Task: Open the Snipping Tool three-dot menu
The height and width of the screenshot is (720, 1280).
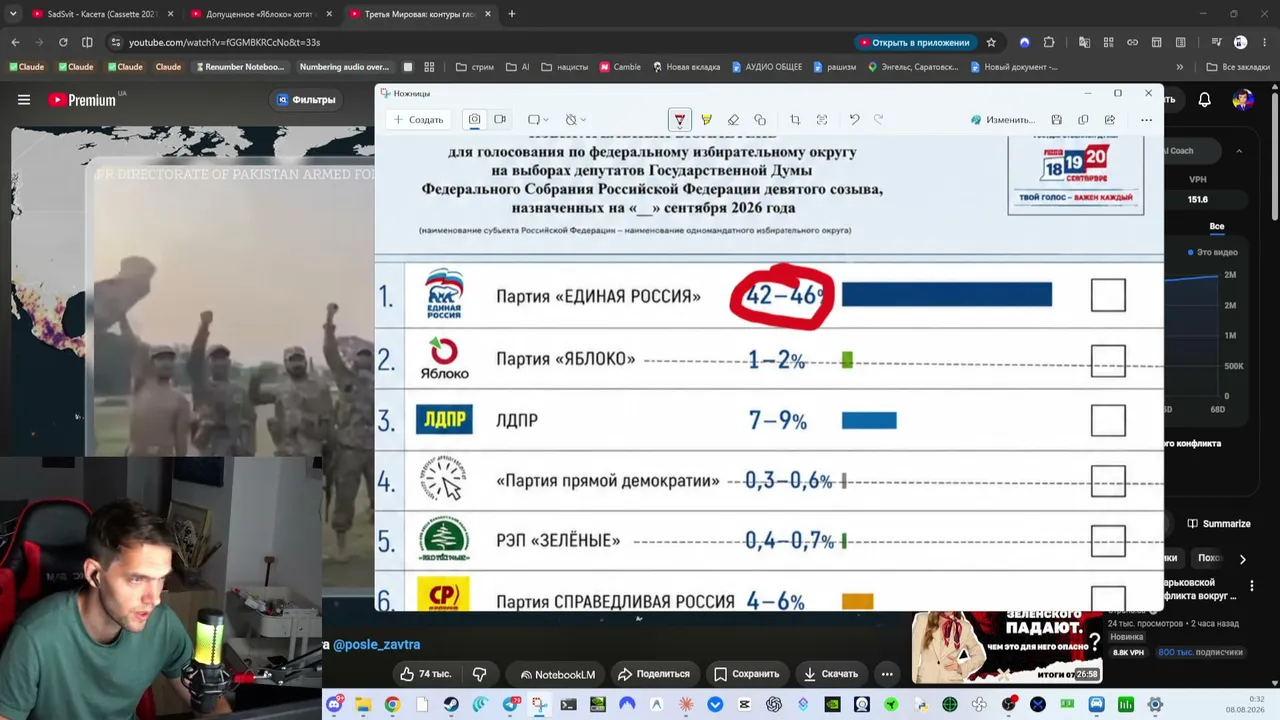Action: 1146,120
